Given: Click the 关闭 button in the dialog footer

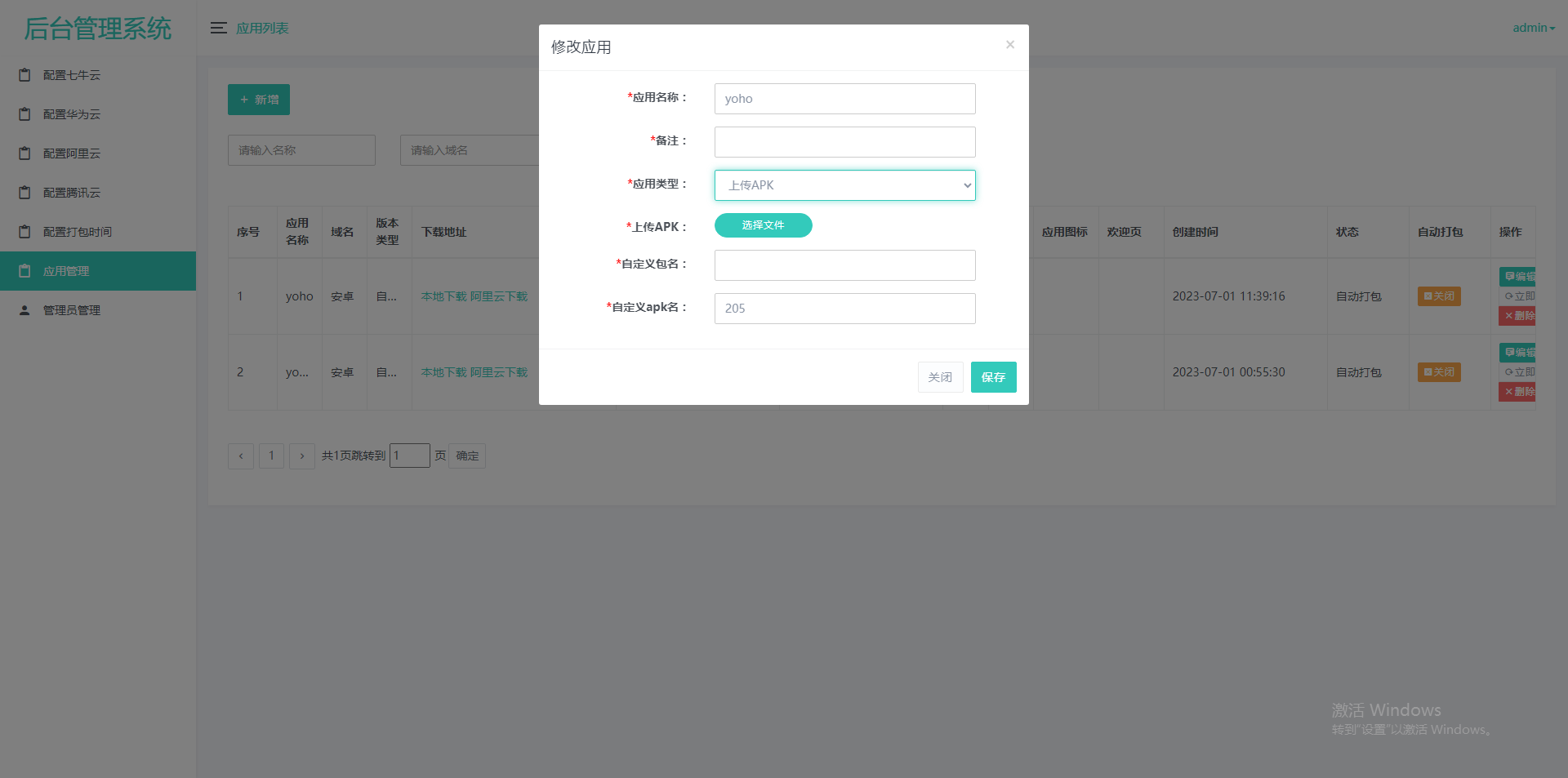Looking at the screenshot, I should tap(941, 377).
